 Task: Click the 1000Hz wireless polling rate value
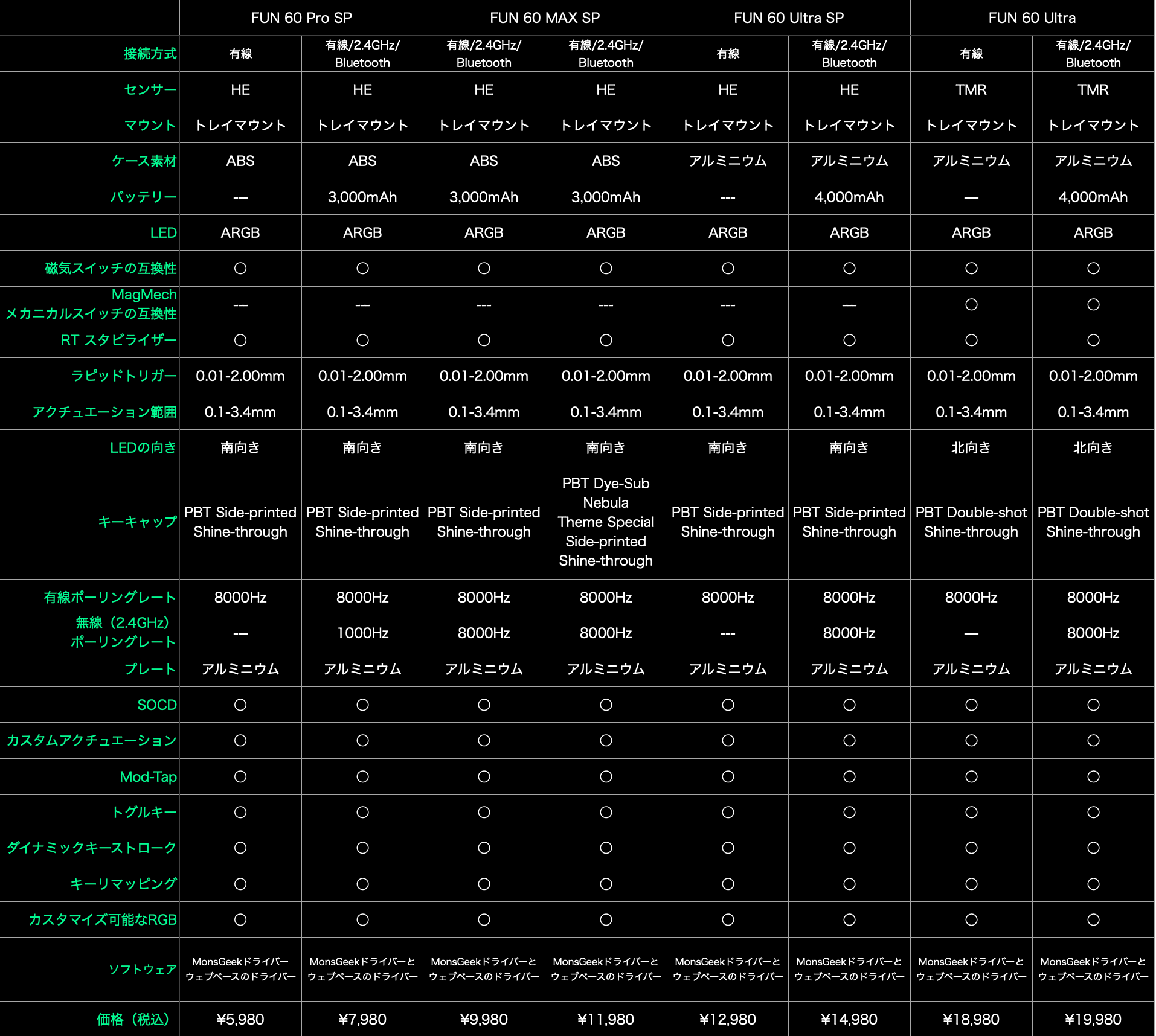pos(362,633)
